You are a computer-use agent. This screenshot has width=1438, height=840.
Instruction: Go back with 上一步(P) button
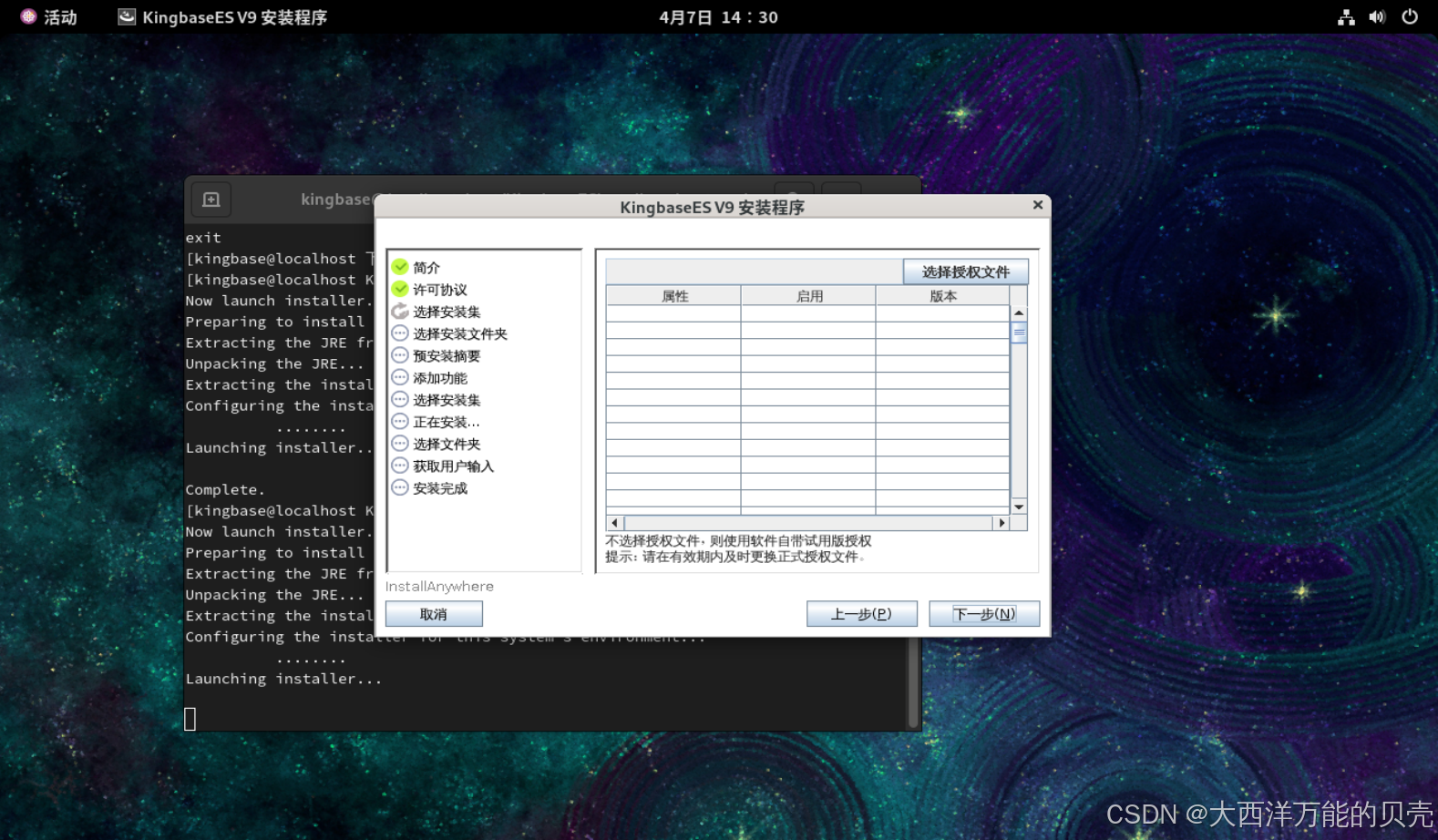(861, 614)
